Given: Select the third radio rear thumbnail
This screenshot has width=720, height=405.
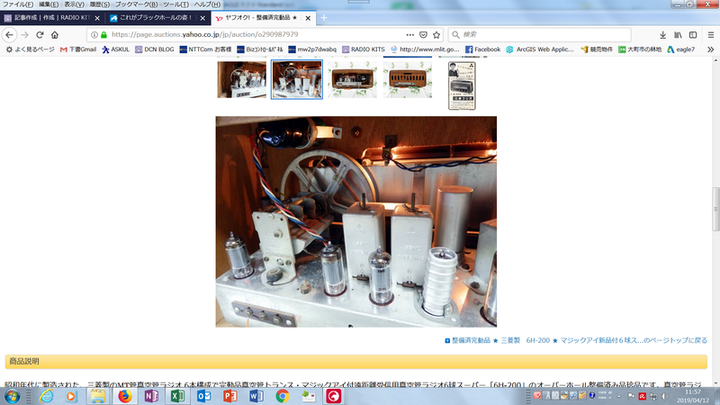Looking at the screenshot, I should click(x=352, y=79).
